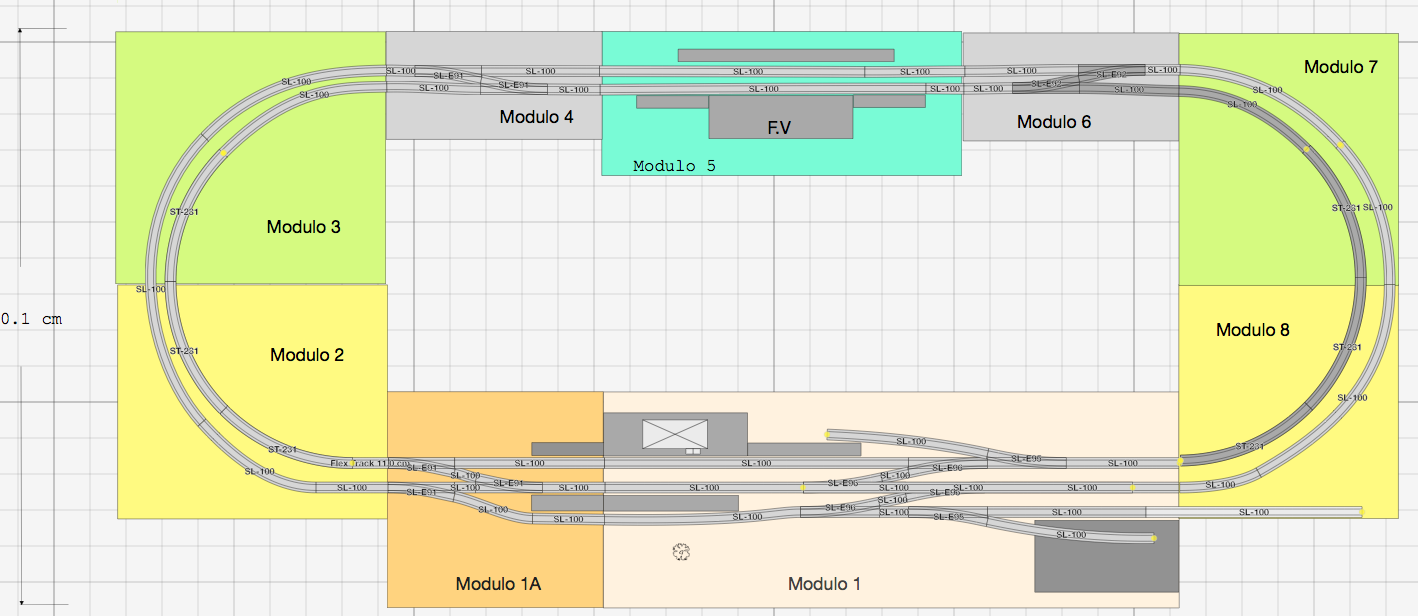Select the SL-100 spur track below Modulo 8
The image size is (1418, 616).
pyautogui.click(x=1254, y=512)
